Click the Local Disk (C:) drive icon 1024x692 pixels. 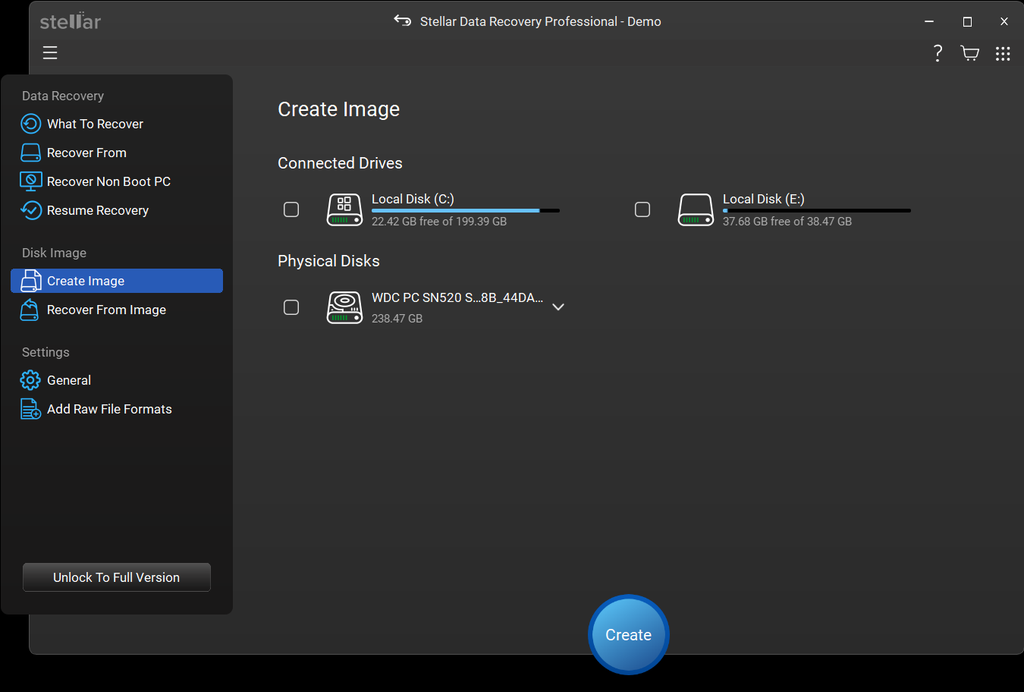click(x=344, y=210)
